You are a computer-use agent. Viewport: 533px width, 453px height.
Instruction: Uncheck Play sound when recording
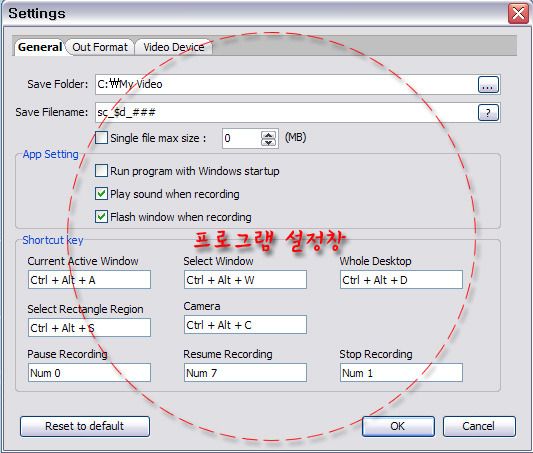point(101,194)
